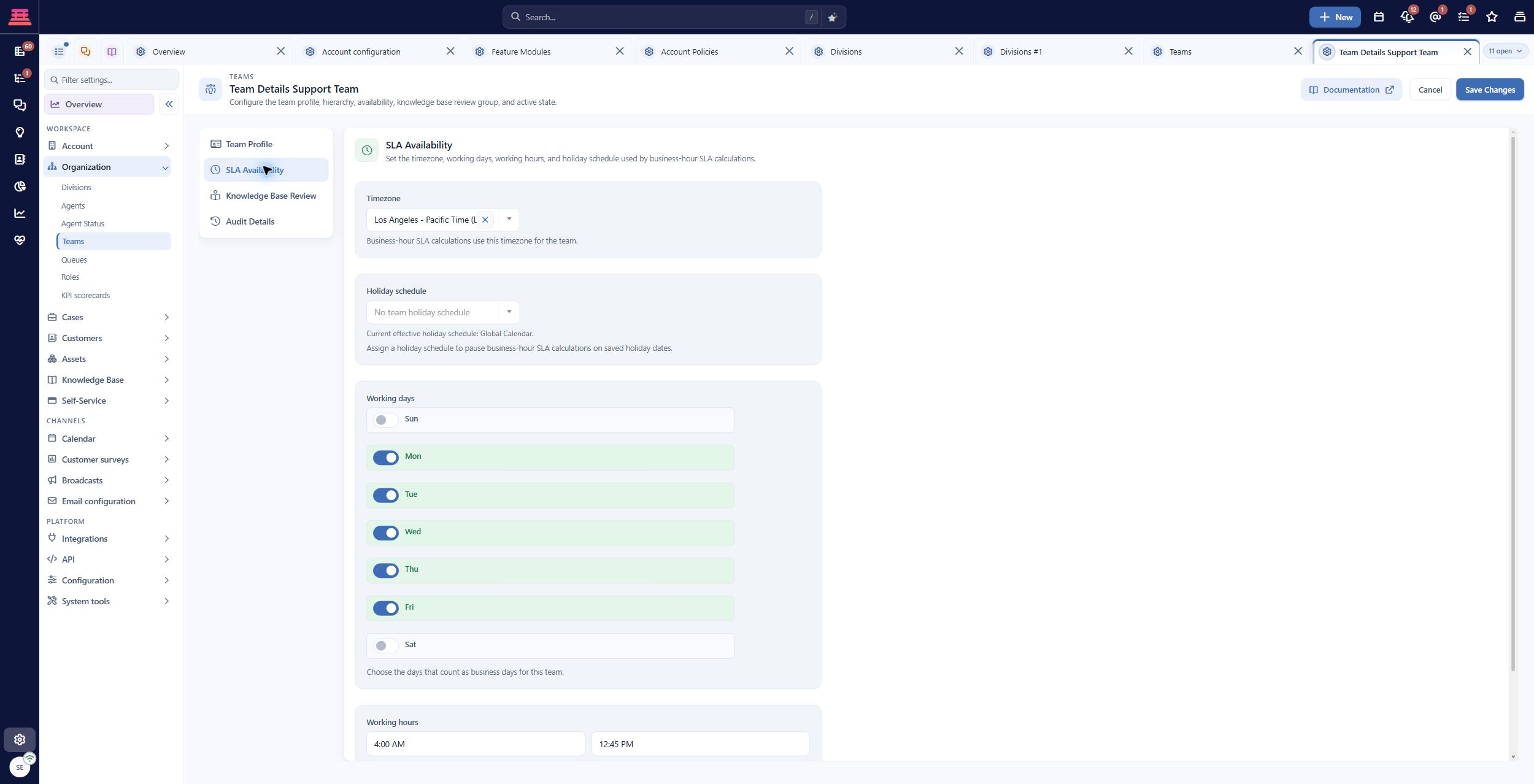Viewport: 1534px width, 784px height.
Task: Open pie chart reports icon in left rail
Action: click(x=20, y=186)
